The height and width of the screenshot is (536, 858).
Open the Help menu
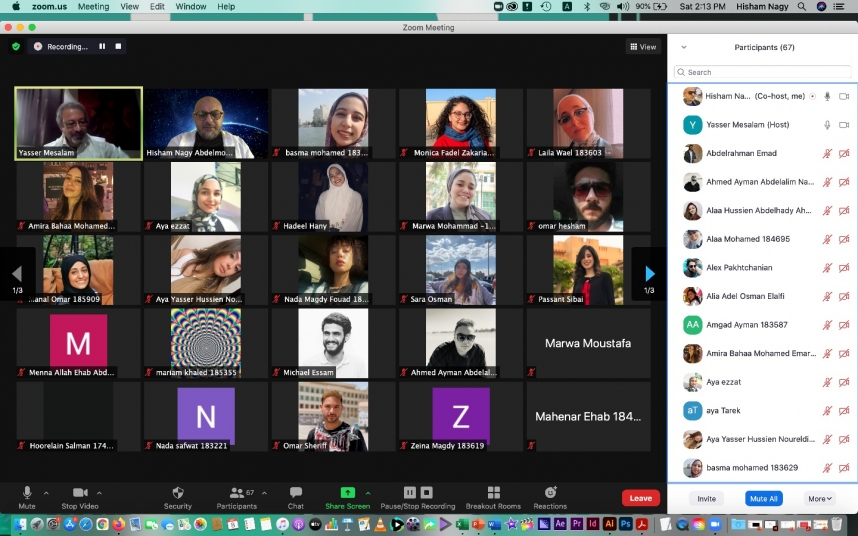click(x=226, y=7)
